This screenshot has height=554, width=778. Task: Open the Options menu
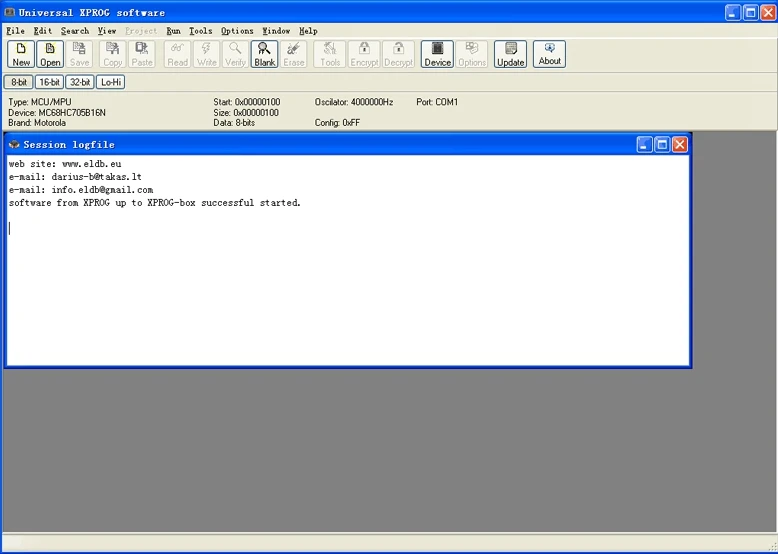(237, 31)
